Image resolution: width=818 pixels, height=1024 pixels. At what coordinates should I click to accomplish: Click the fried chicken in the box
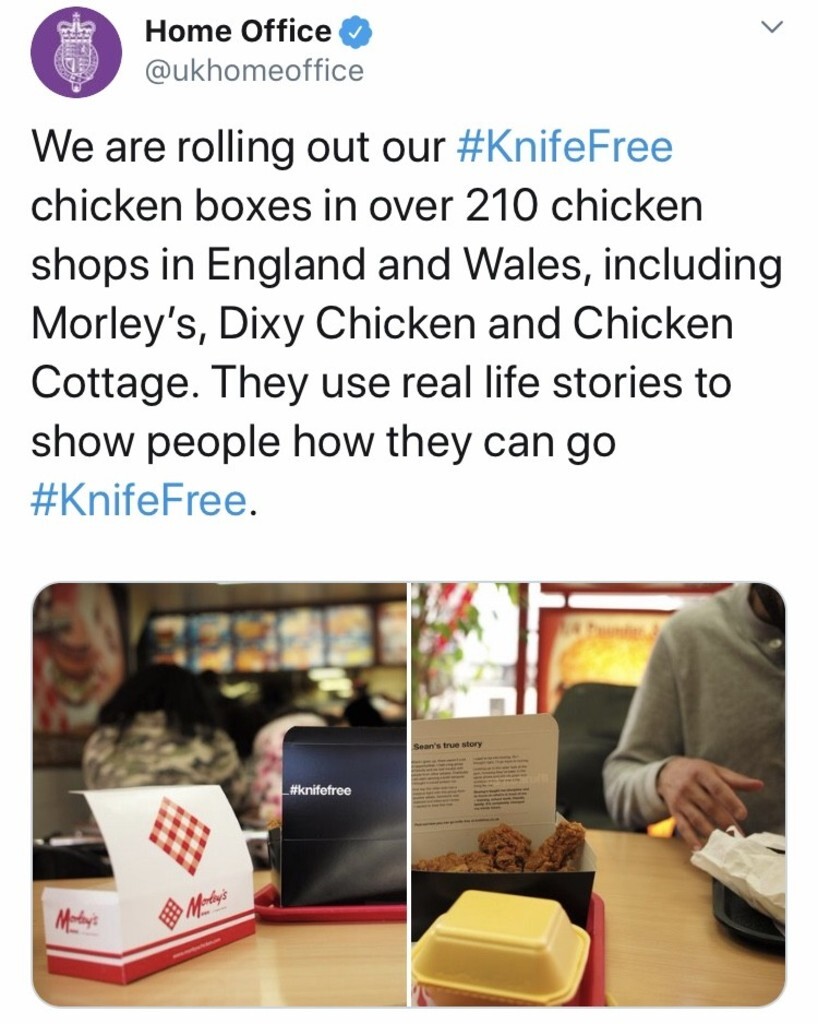516,846
